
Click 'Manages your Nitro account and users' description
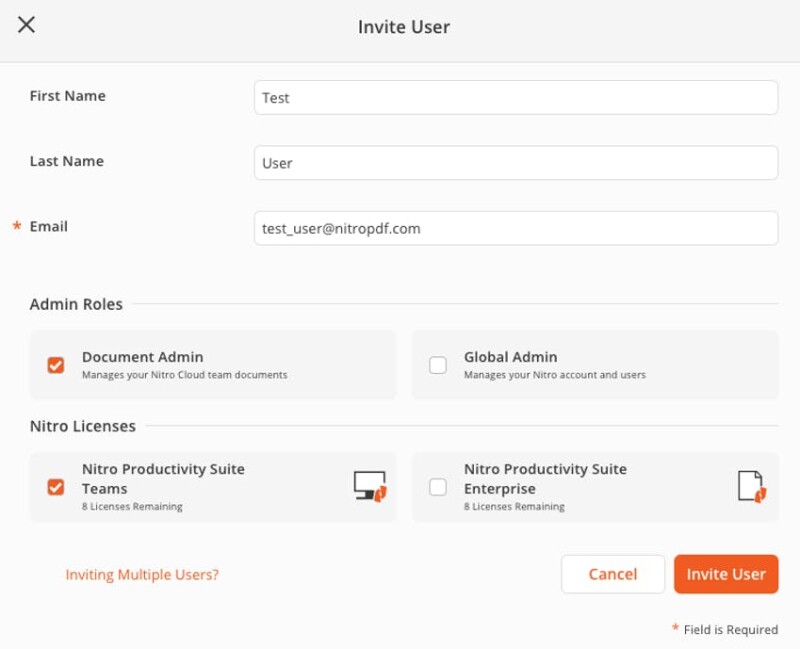(x=555, y=375)
